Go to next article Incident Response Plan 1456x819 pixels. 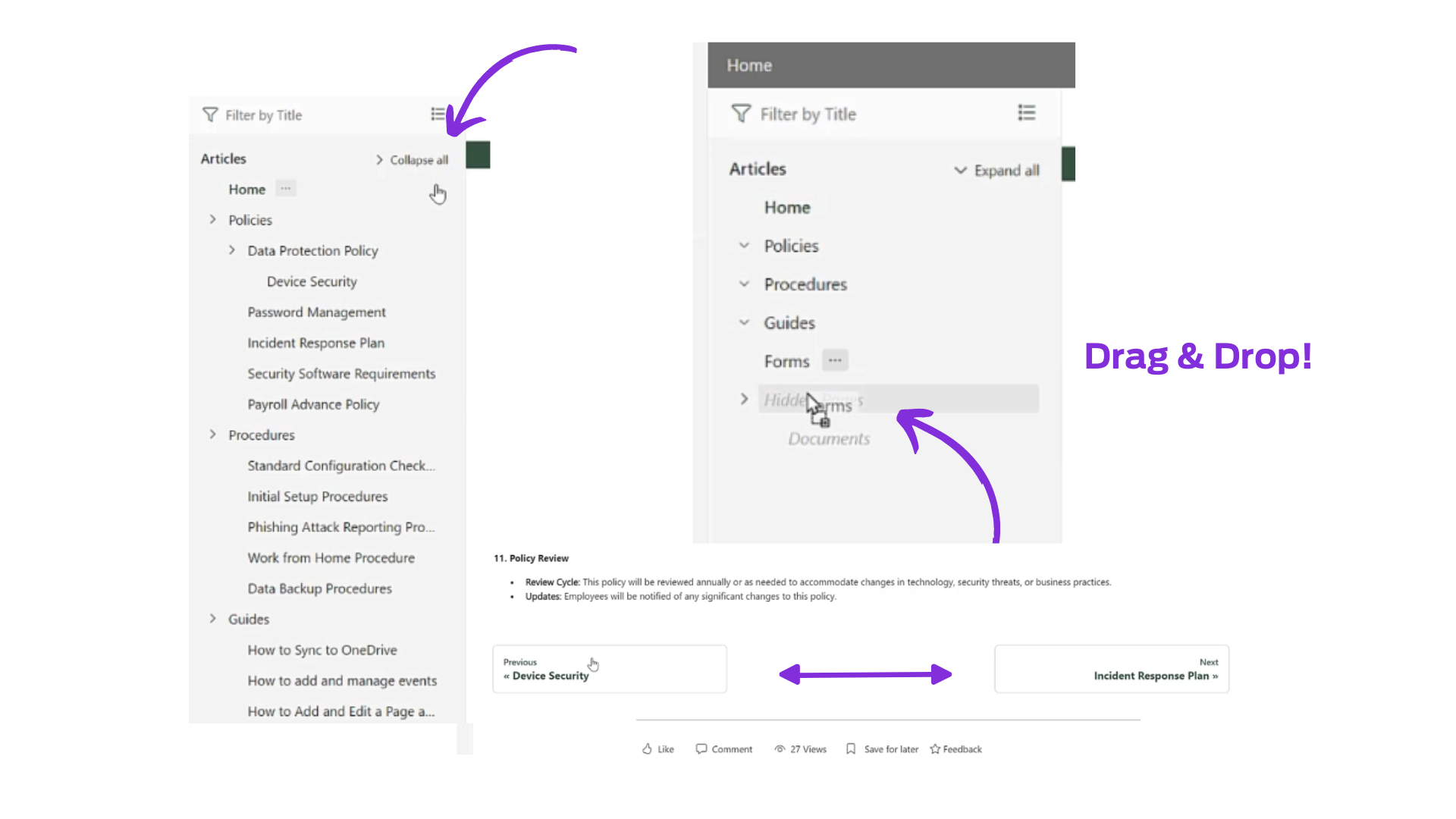tap(1111, 669)
